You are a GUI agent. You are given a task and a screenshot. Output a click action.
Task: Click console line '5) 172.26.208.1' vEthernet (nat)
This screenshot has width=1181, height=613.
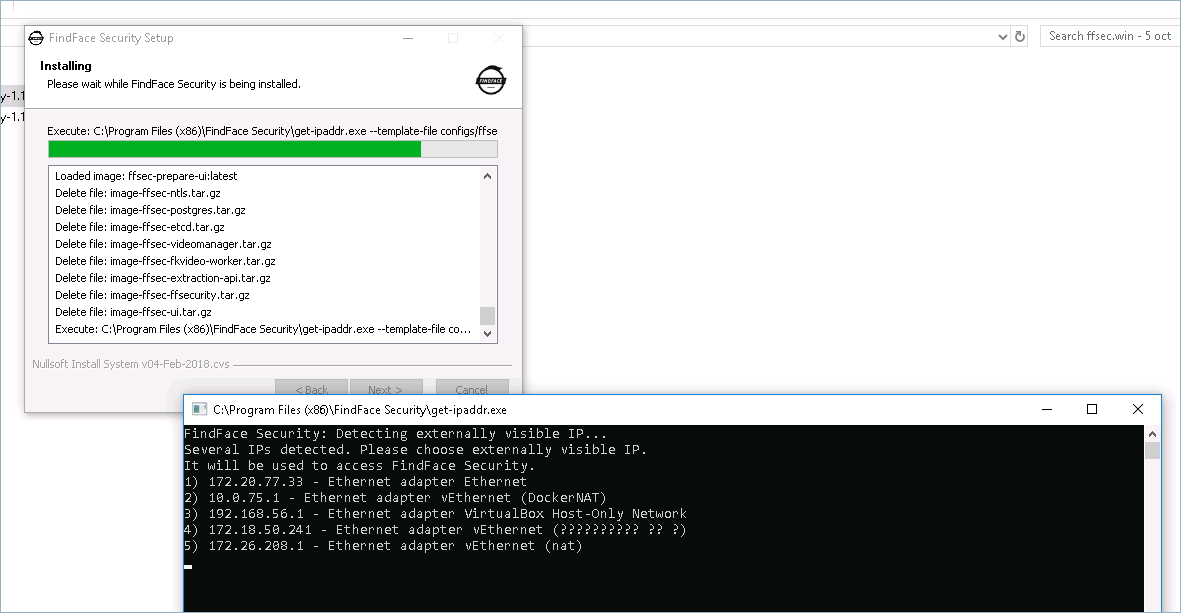pos(383,546)
